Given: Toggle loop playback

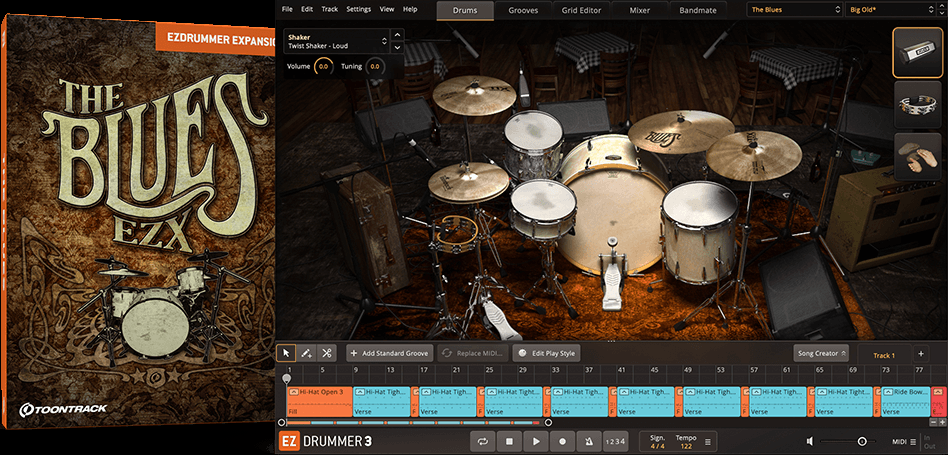Looking at the screenshot, I should [x=482, y=442].
